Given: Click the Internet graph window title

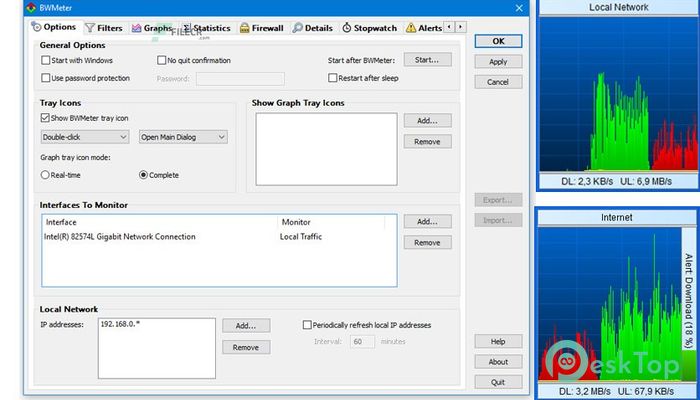Looking at the screenshot, I should [x=617, y=217].
